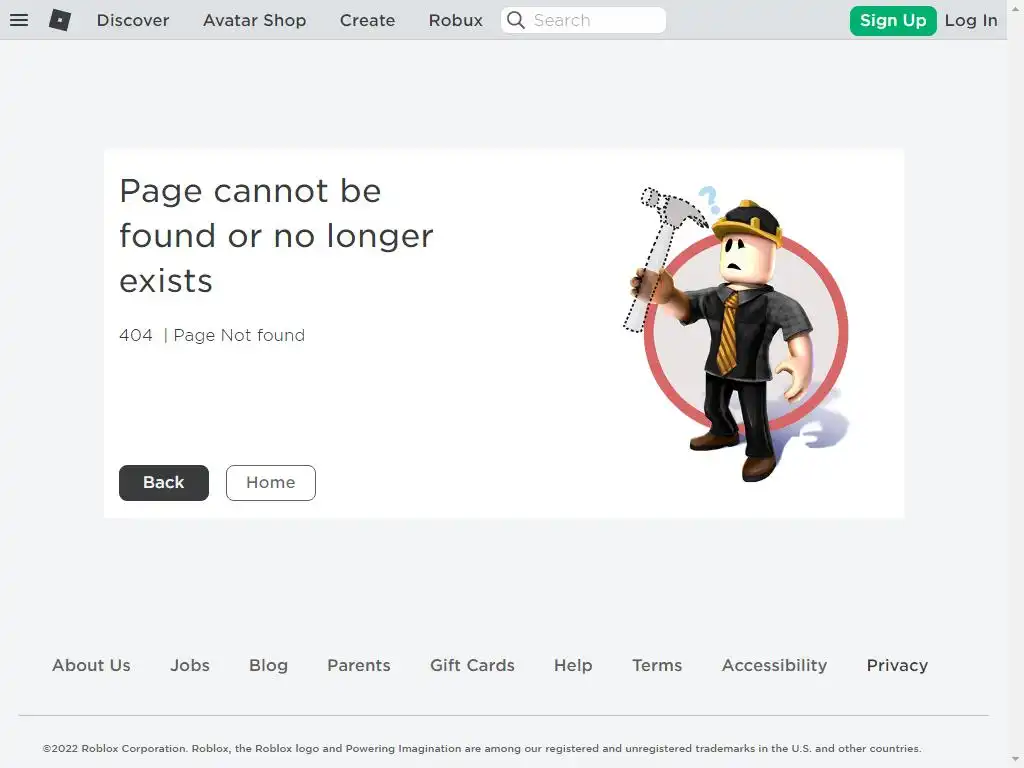Click the search magnifier icon
Viewport: 1024px width, 768px height.
(x=516, y=20)
